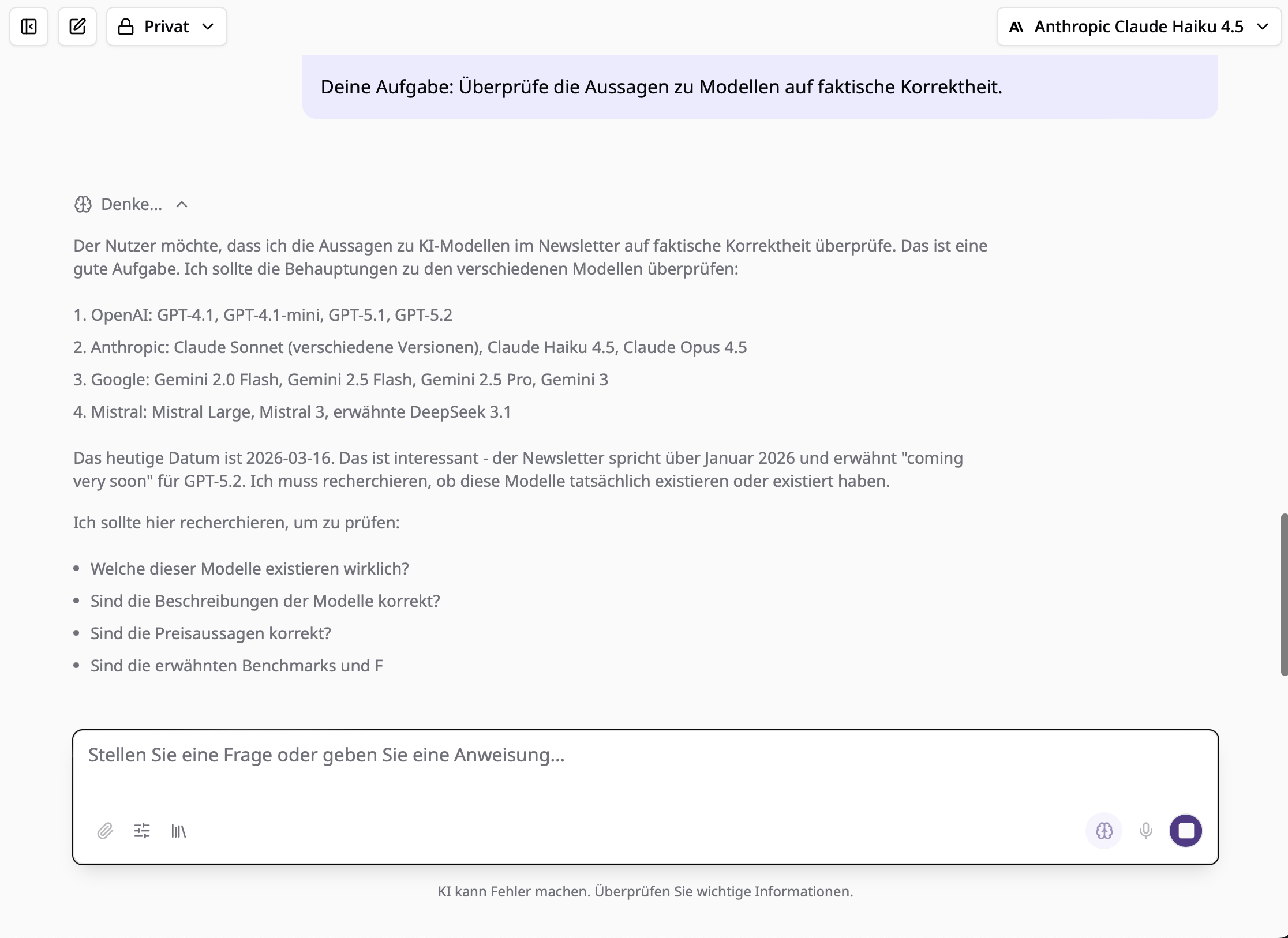The image size is (1288, 938).
Task: Click the Denke... label text
Action: tap(132, 204)
